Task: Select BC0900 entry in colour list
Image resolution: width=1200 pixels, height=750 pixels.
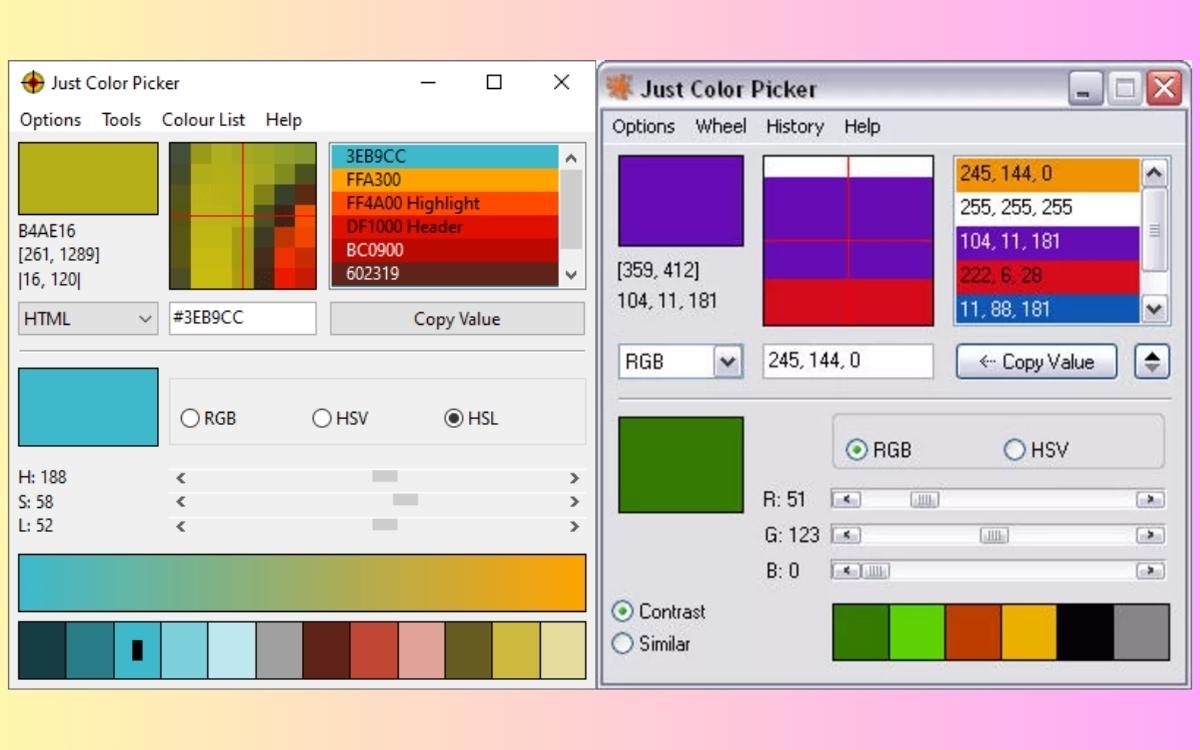Action: pyautogui.click(x=445, y=250)
